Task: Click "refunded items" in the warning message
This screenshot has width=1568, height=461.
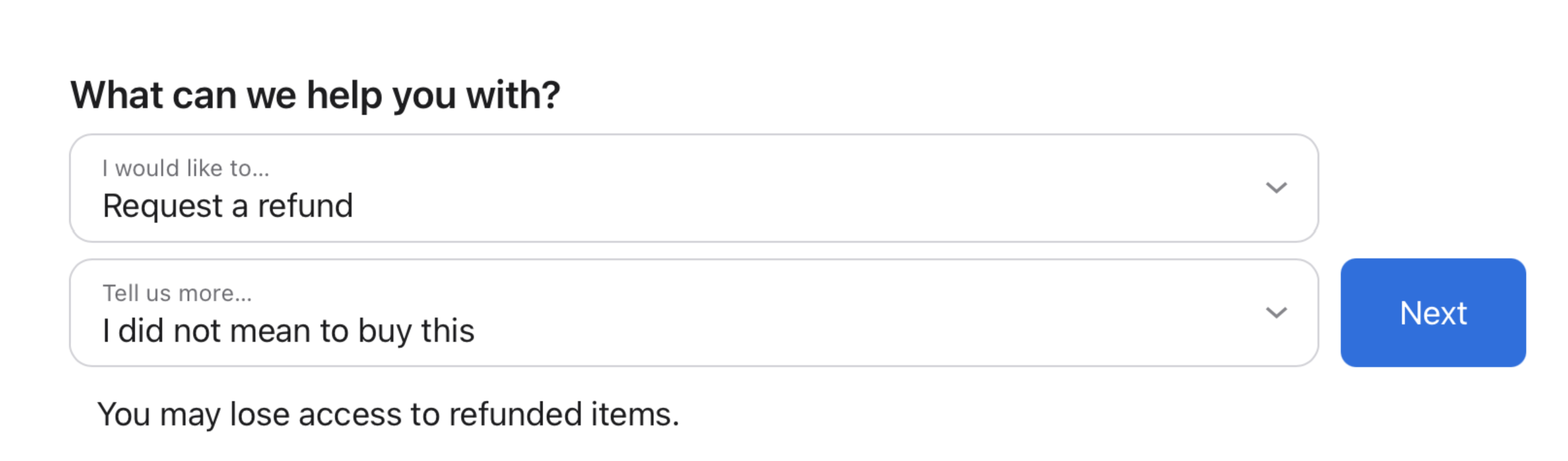Action: pyautogui.click(x=563, y=414)
